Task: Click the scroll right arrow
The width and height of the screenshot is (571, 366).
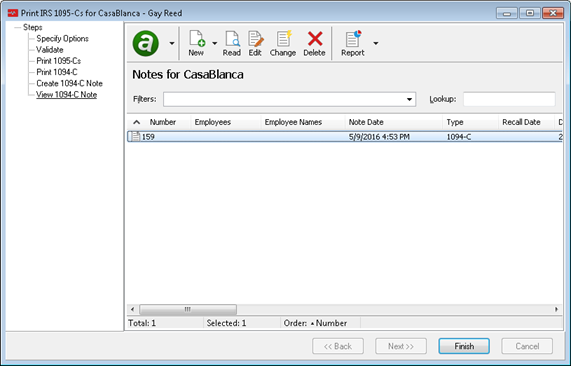Action: (556, 309)
